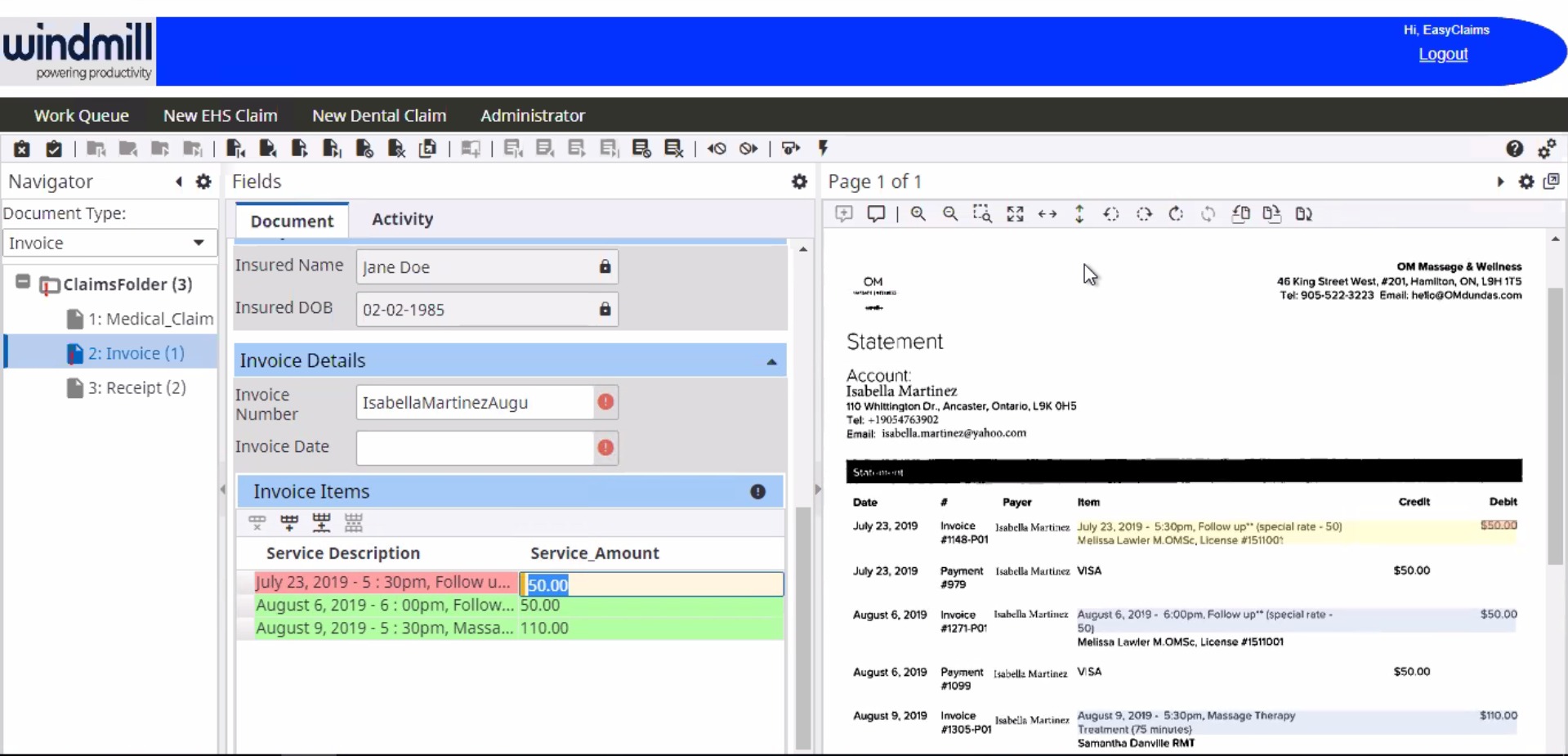Viewport: 1568px width, 756px height.
Task: Click the zoom out magnifier icon
Action: tap(950, 214)
